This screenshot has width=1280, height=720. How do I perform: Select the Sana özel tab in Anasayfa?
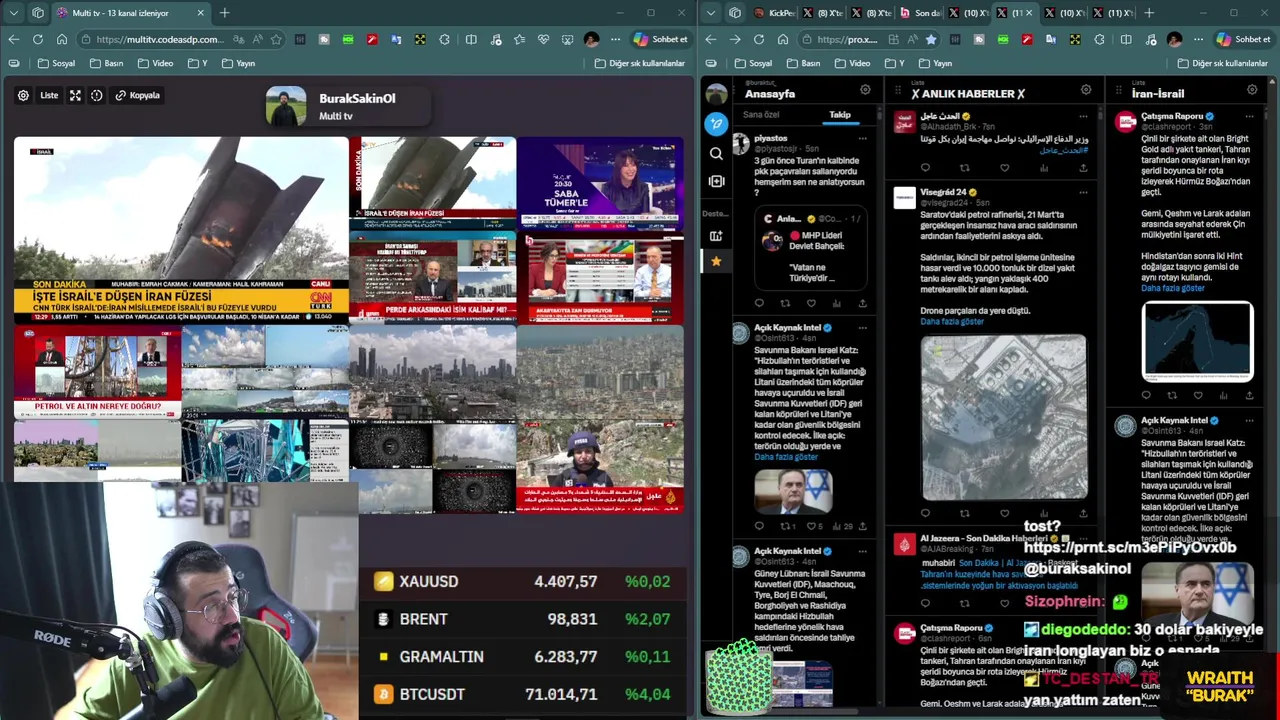tap(760, 115)
